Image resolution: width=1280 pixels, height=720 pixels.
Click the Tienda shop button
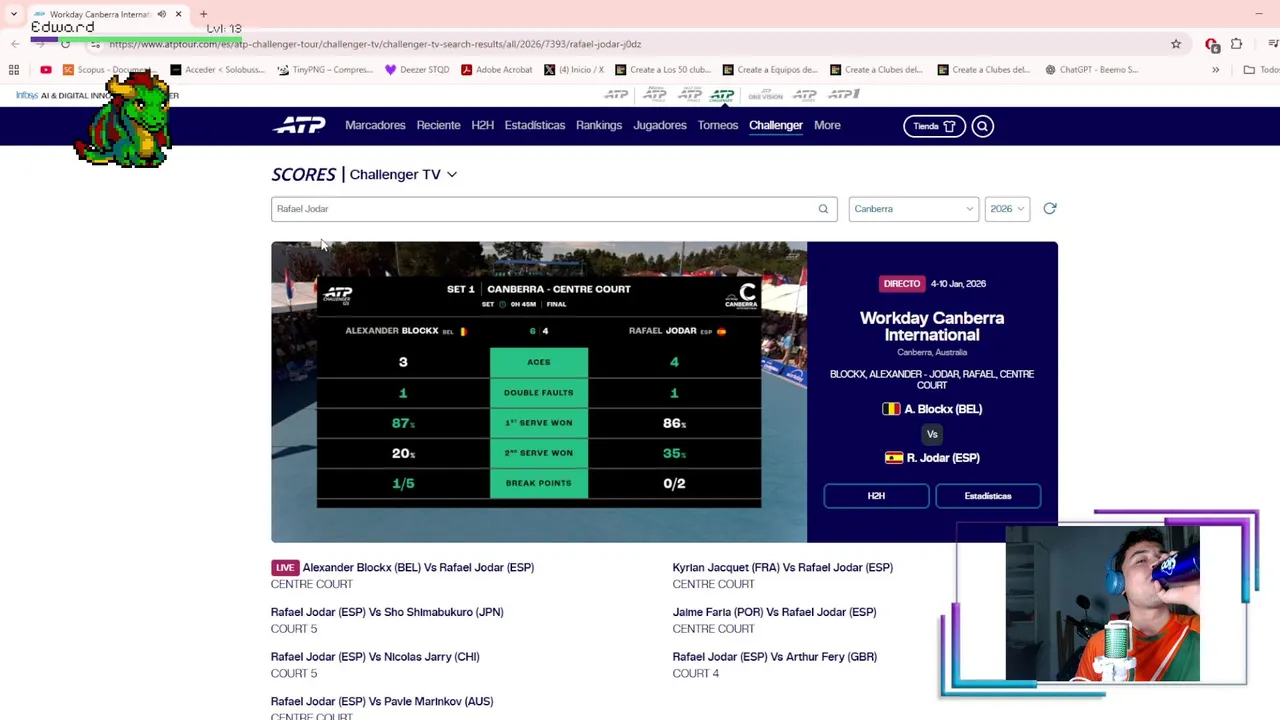(x=934, y=126)
